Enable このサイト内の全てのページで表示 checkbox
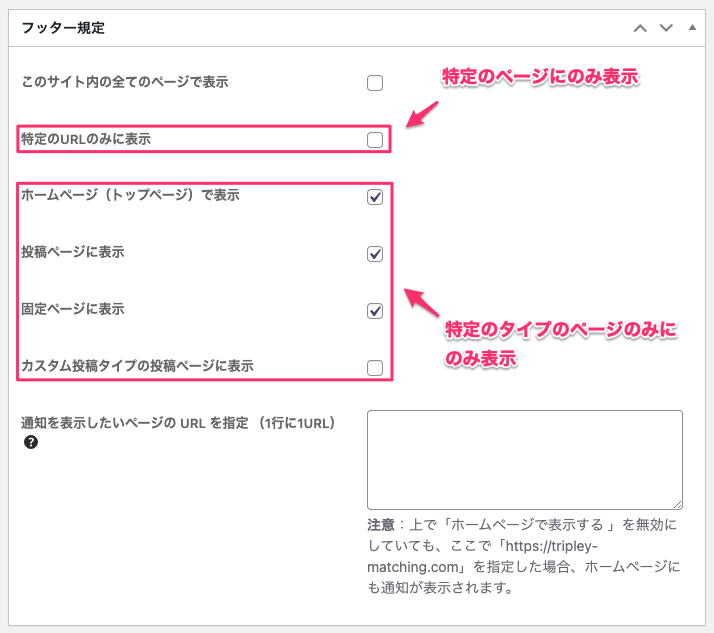The width and height of the screenshot is (714, 633). tap(375, 83)
